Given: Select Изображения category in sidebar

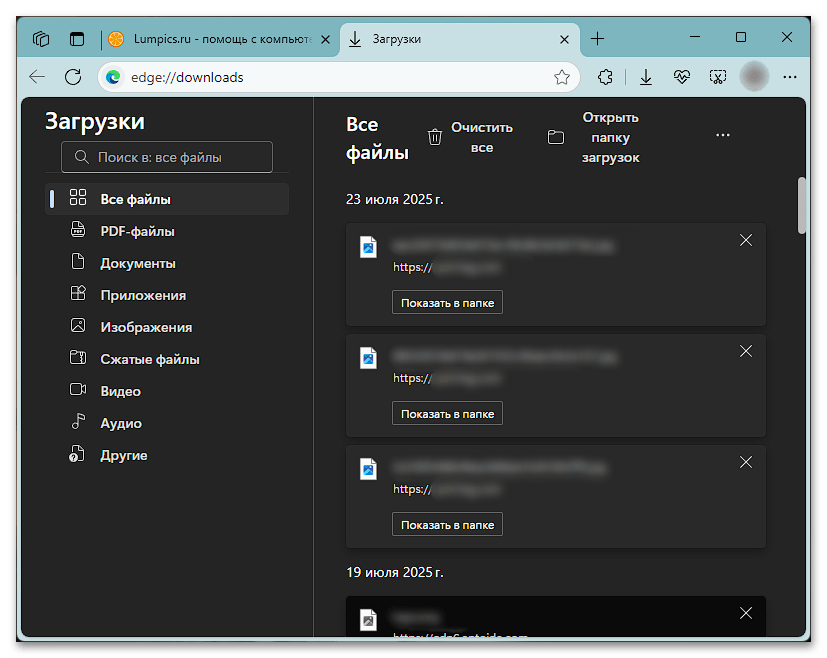Looking at the screenshot, I should coord(145,327).
